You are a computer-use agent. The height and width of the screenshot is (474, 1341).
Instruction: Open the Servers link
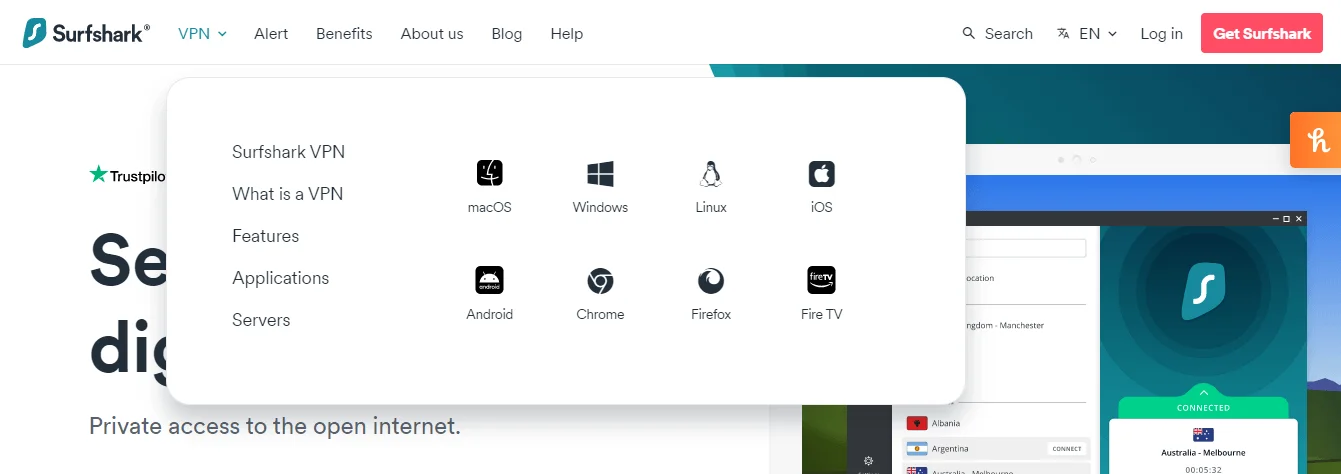click(261, 320)
